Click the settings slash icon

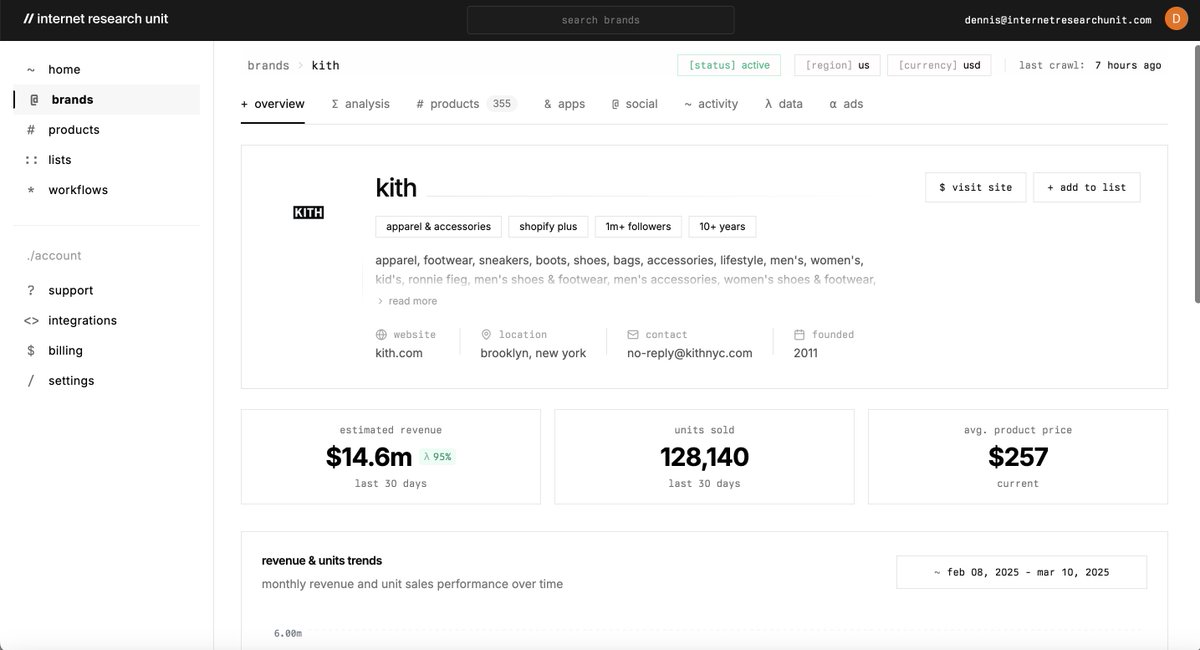coord(31,381)
